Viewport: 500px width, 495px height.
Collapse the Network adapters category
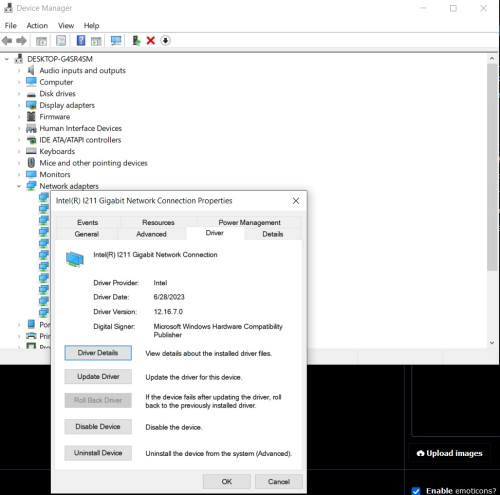[19, 186]
